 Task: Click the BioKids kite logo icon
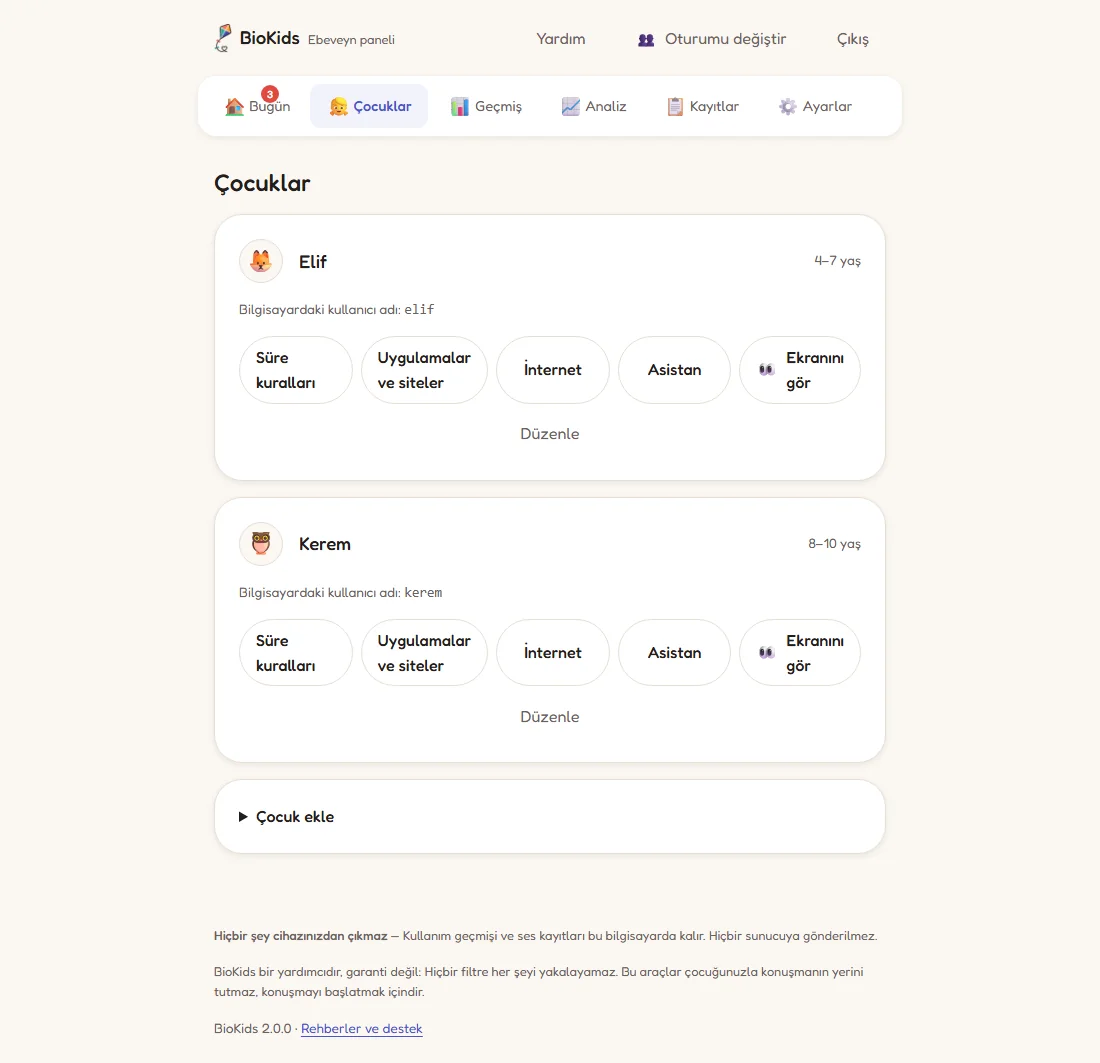tap(223, 39)
